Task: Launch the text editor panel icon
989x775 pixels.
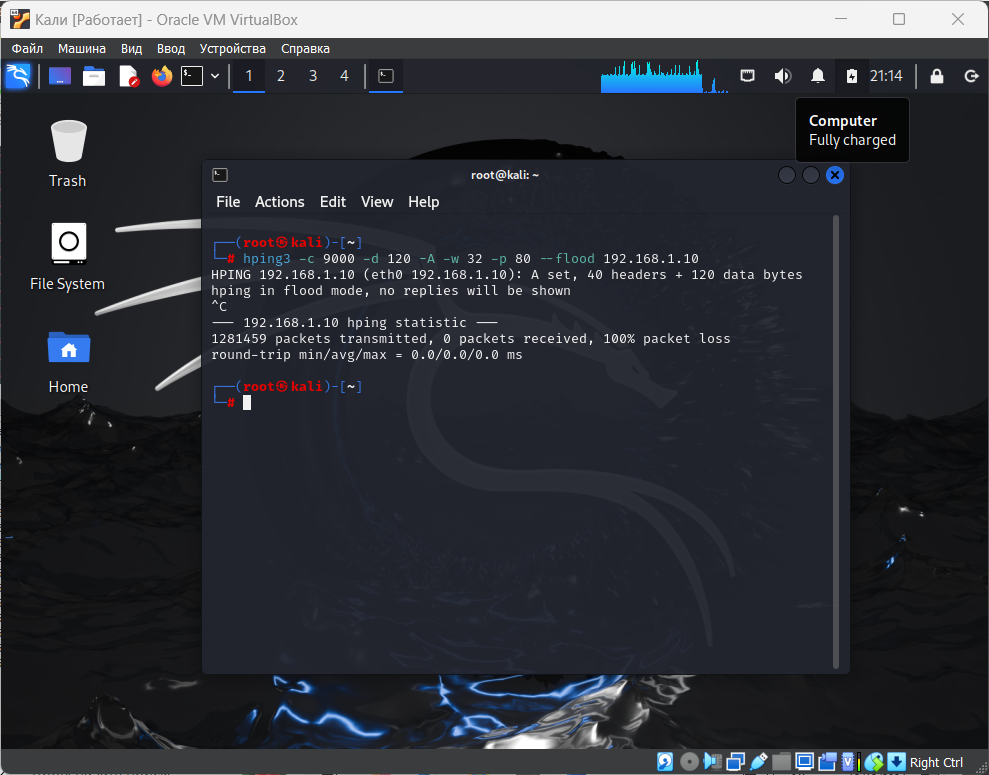Action: 129,76
